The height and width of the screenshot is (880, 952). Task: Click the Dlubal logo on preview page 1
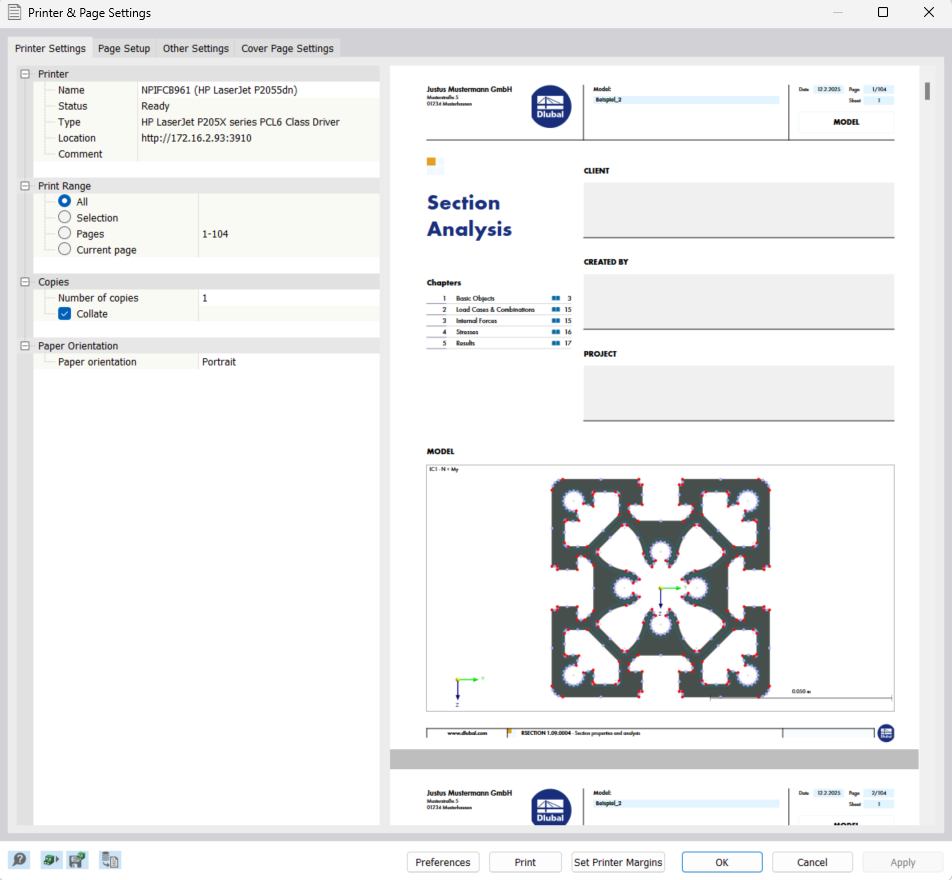551,106
